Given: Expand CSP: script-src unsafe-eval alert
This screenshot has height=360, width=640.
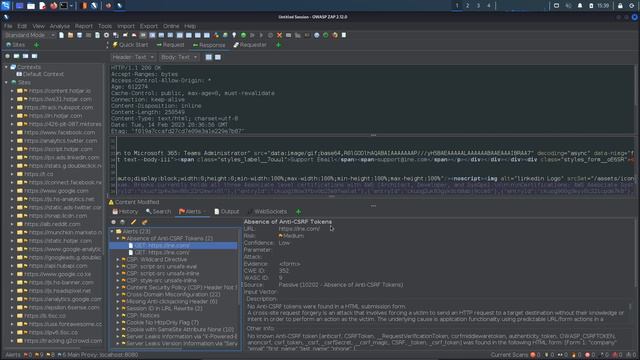Looking at the screenshot, I should coord(118,267).
